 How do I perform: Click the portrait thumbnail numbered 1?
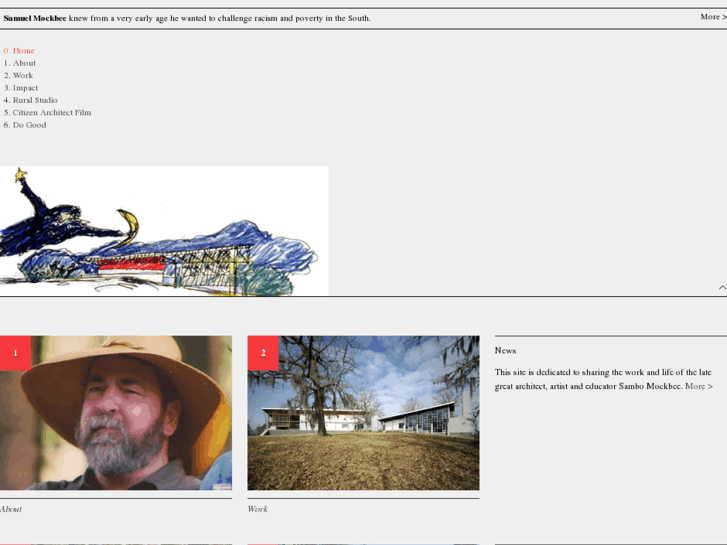[x=116, y=413]
